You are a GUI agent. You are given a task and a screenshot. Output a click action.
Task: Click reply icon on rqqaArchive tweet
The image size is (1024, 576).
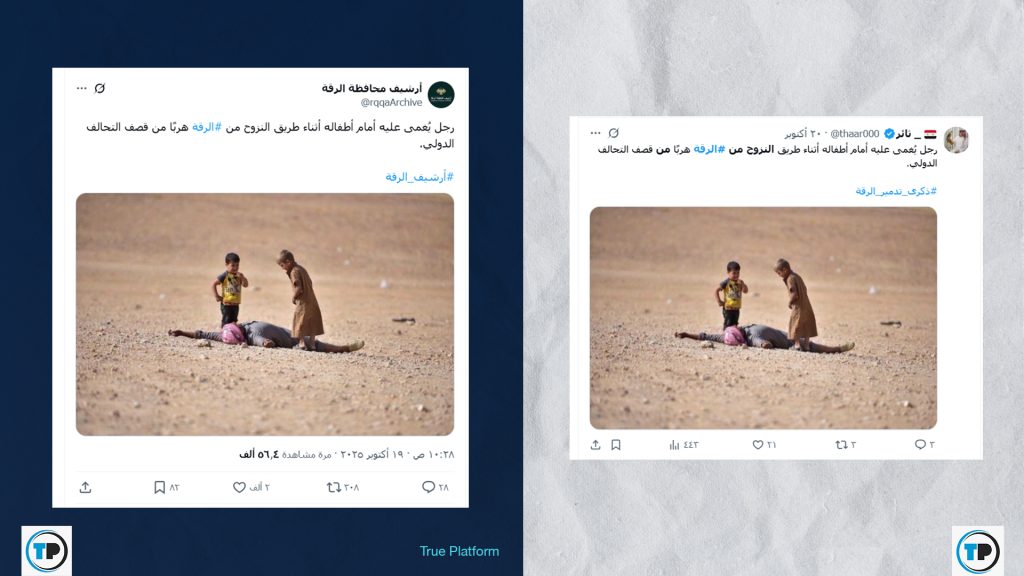coord(428,487)
